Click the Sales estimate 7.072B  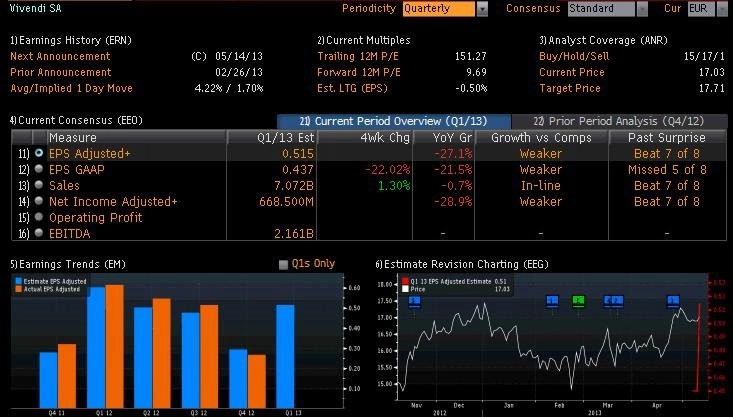pos(294,185)
